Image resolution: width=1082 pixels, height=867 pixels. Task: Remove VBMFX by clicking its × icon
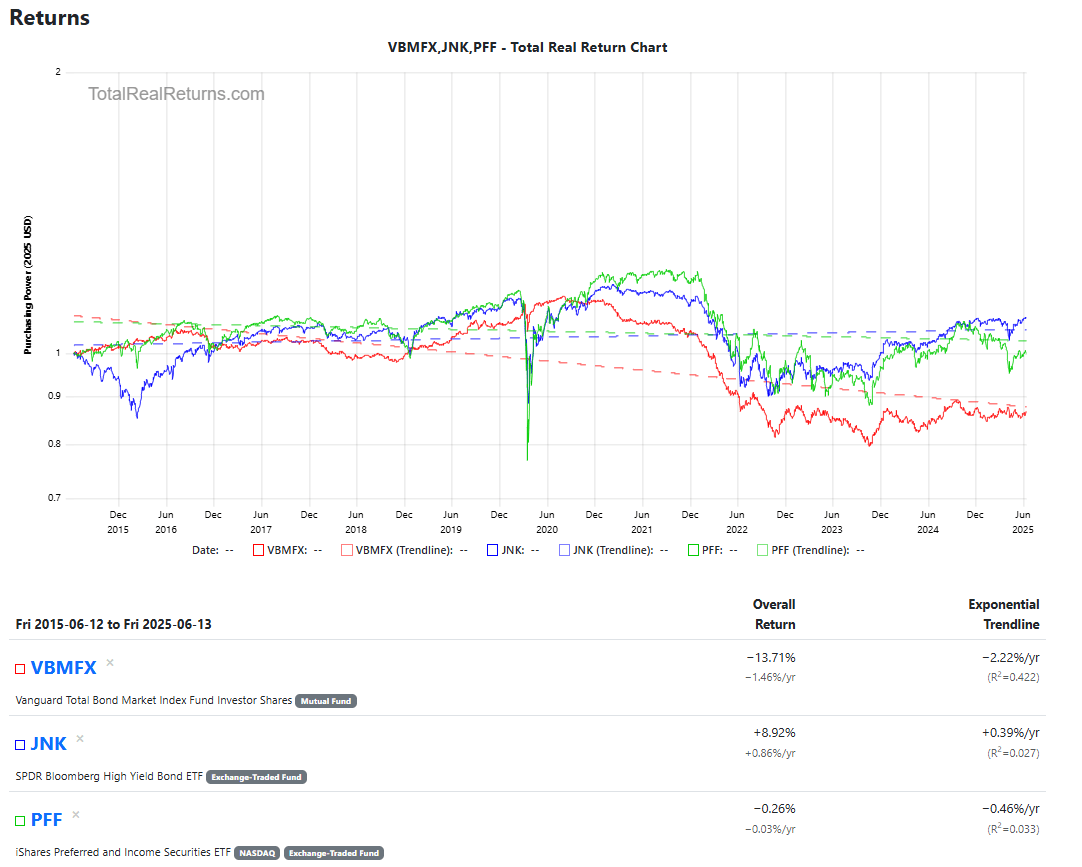click(109, 660)
